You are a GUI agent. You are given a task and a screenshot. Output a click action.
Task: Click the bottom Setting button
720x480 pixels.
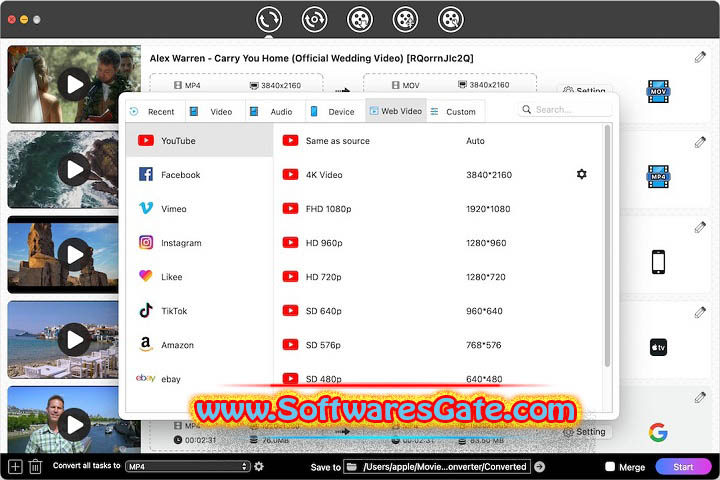click(585, 432)
